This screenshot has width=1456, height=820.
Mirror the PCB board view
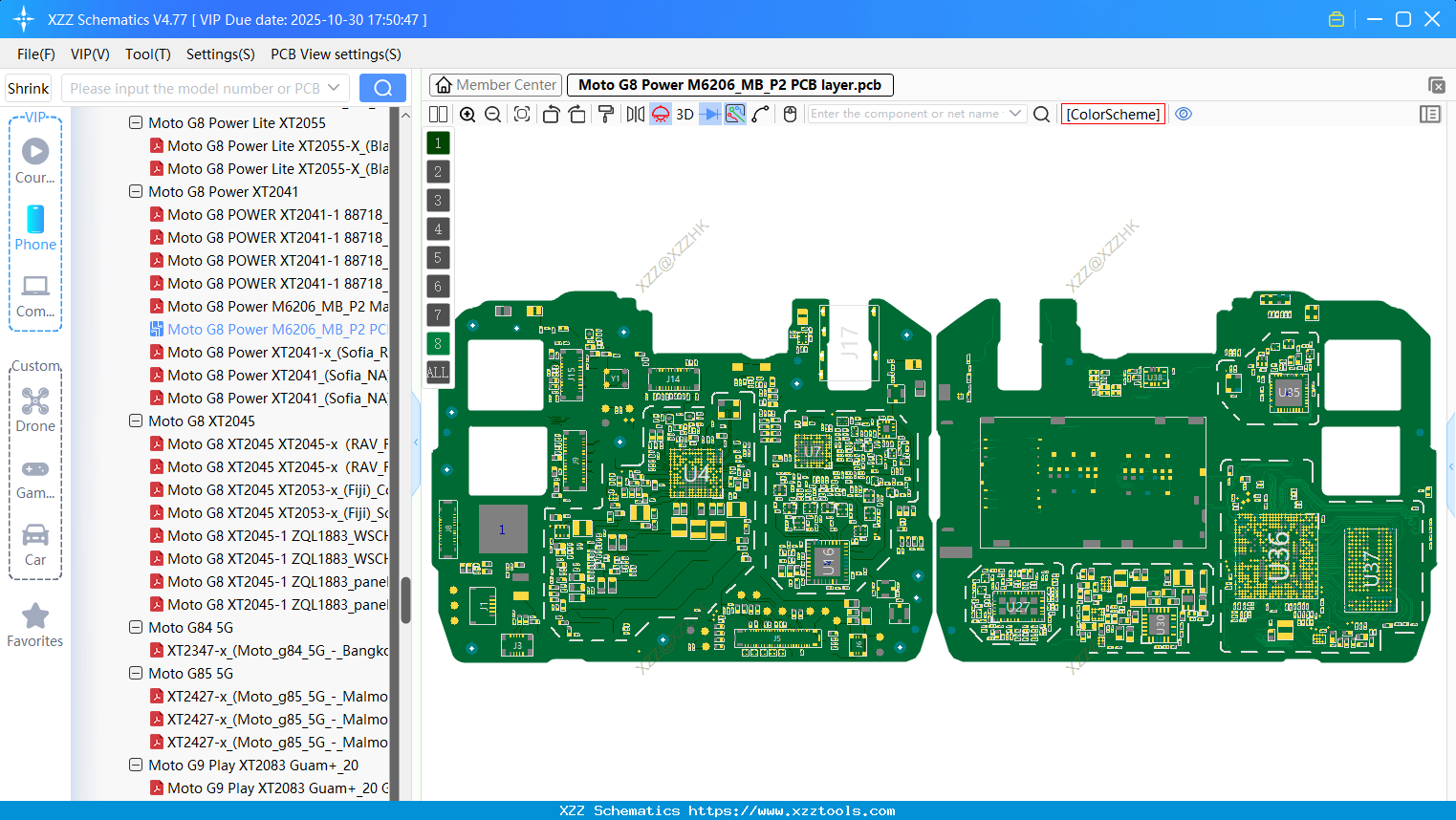pyautogui.click(x=636, y=114)
